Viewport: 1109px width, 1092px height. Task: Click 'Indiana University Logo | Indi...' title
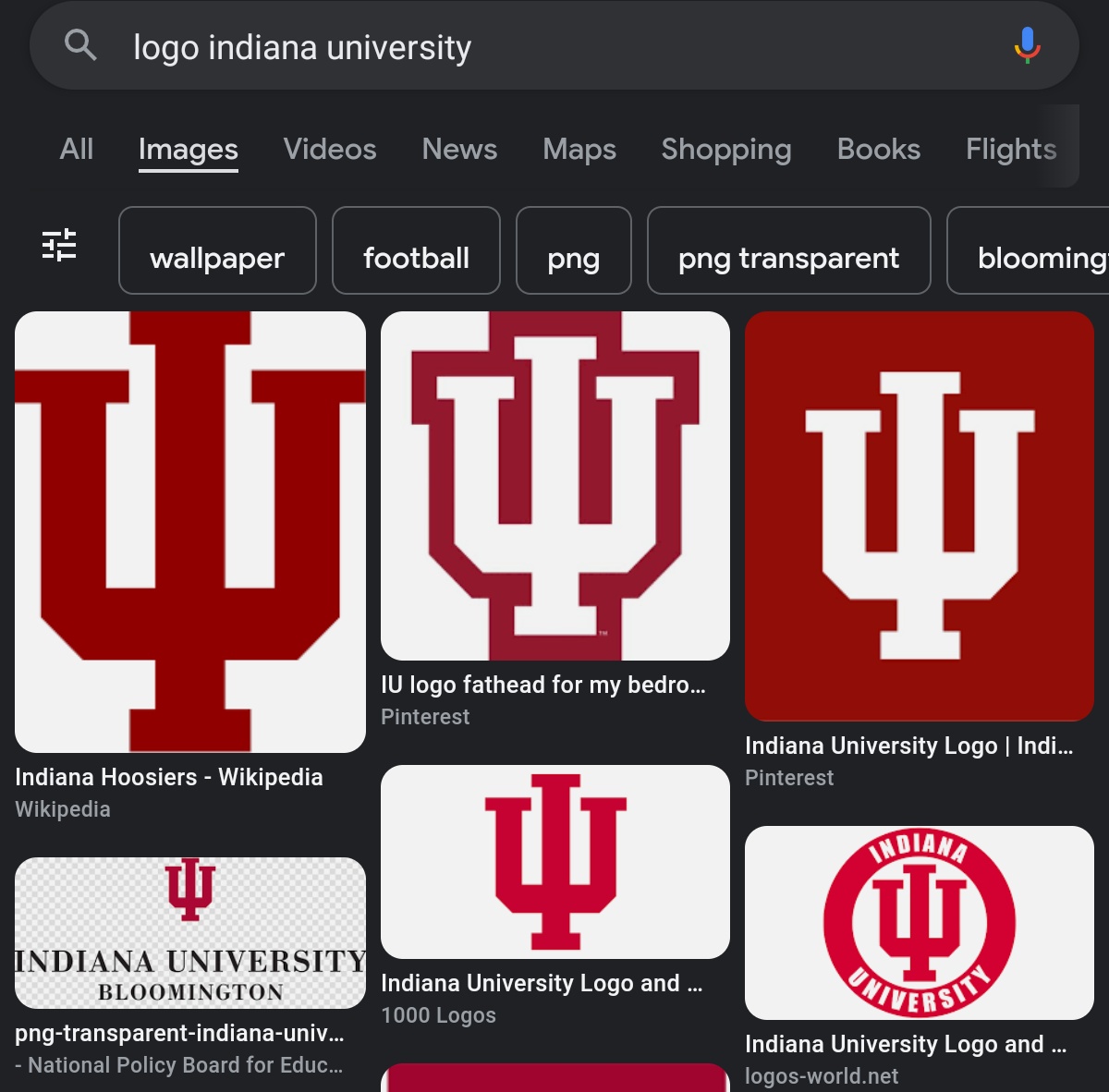(909, 746)
